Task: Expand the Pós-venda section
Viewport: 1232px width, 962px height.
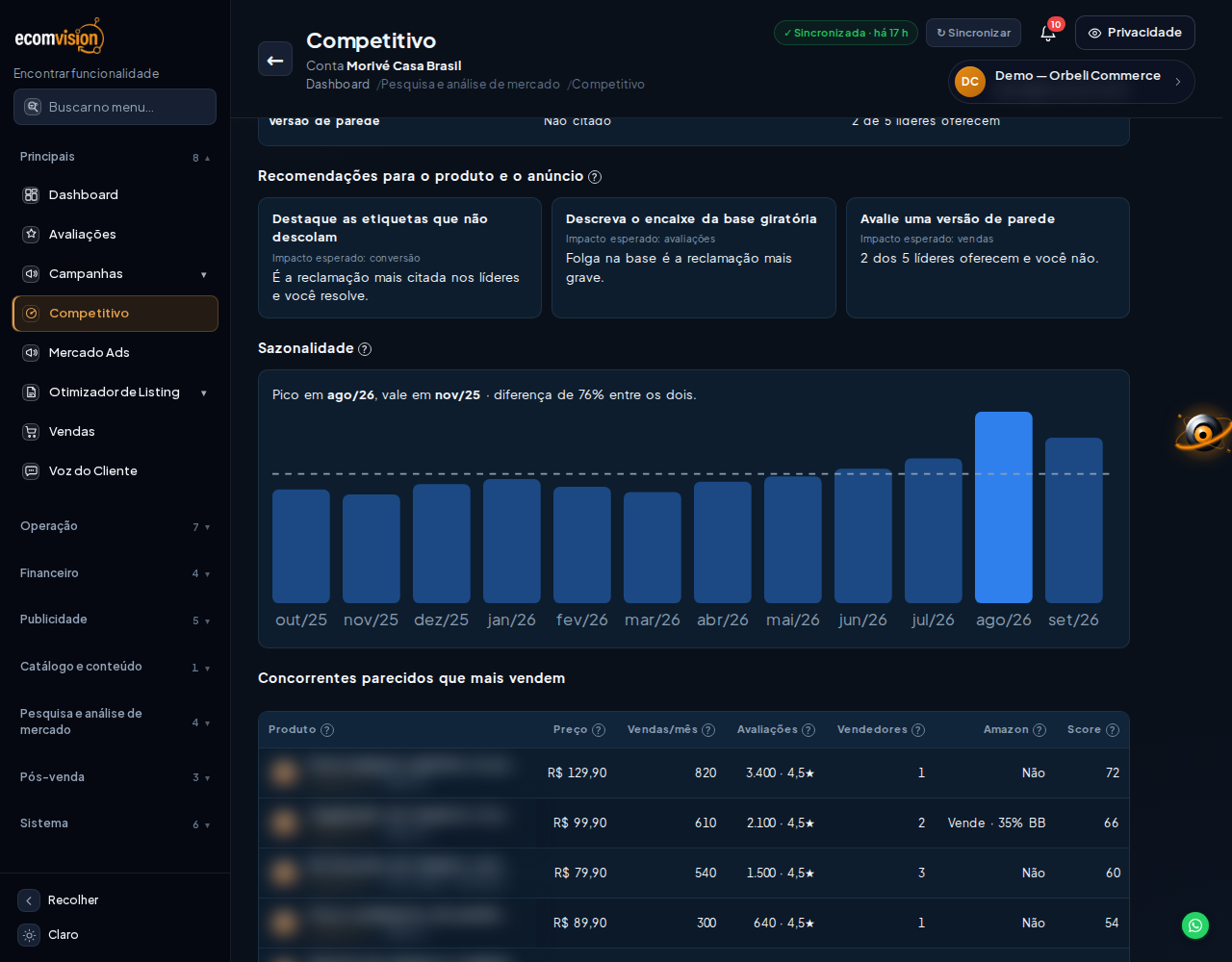Action: tap(115, 777)
